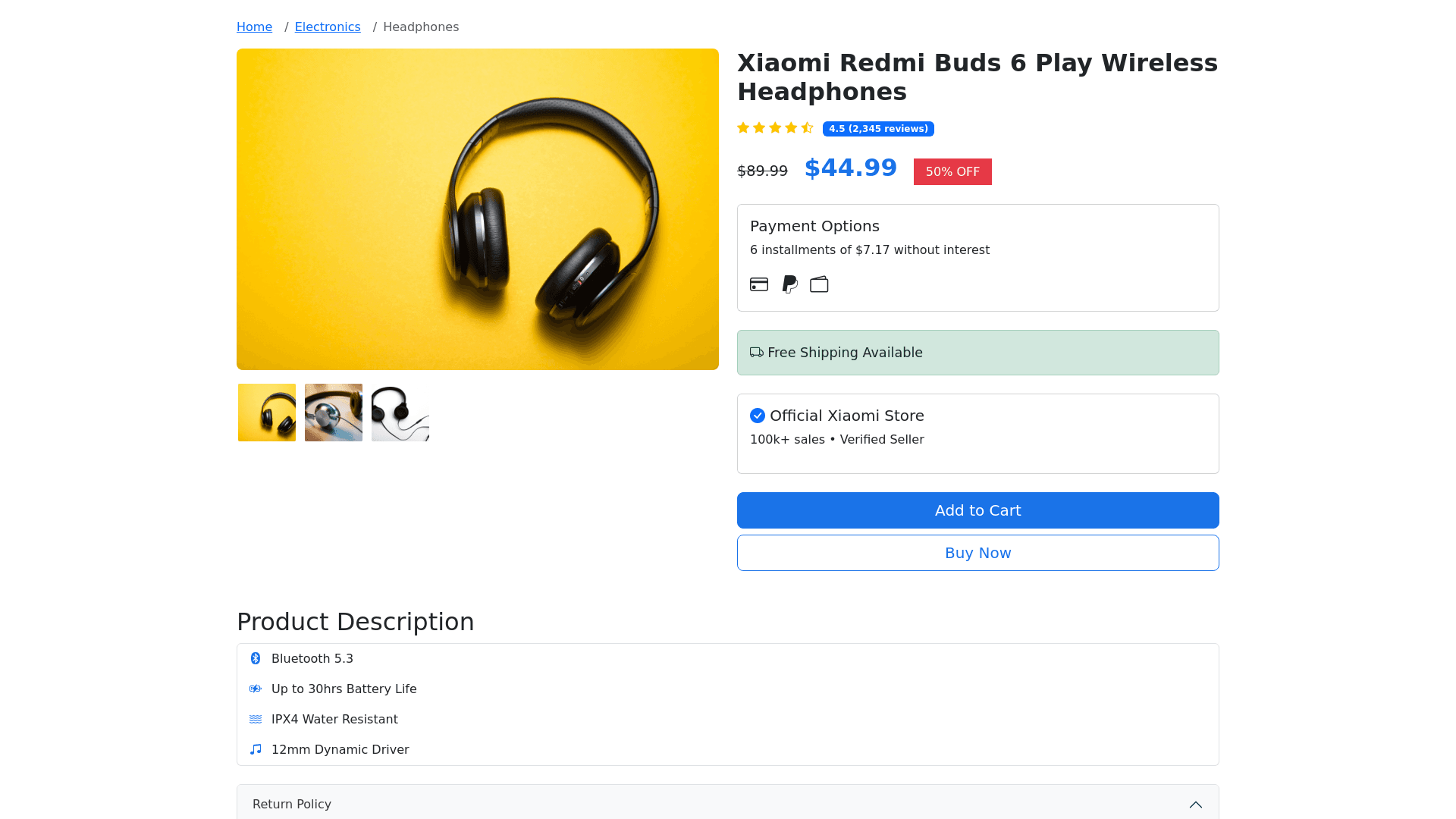Viewport: 1456px width, 819px height.
Task: Select the white background headphones thumbnail
Action: pos(400,413)
